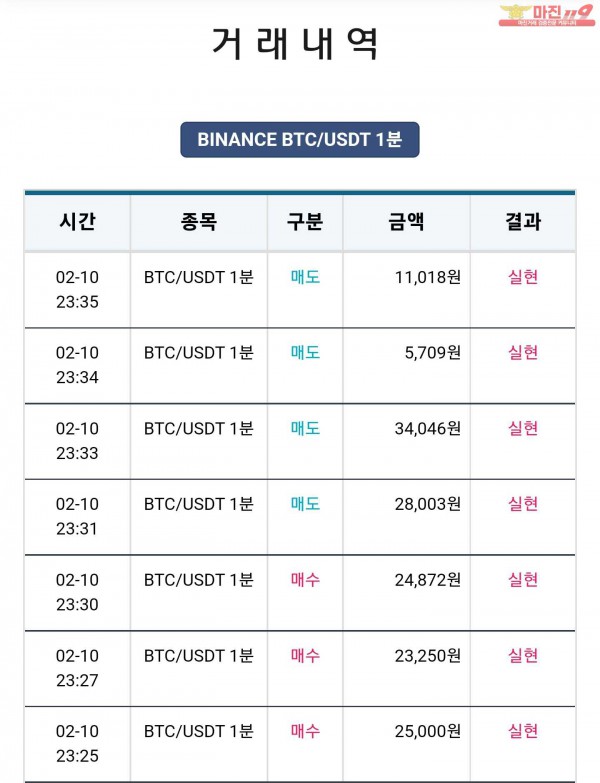Click the 28,003원 amount
600x783 pixels.
pos(428,504)
